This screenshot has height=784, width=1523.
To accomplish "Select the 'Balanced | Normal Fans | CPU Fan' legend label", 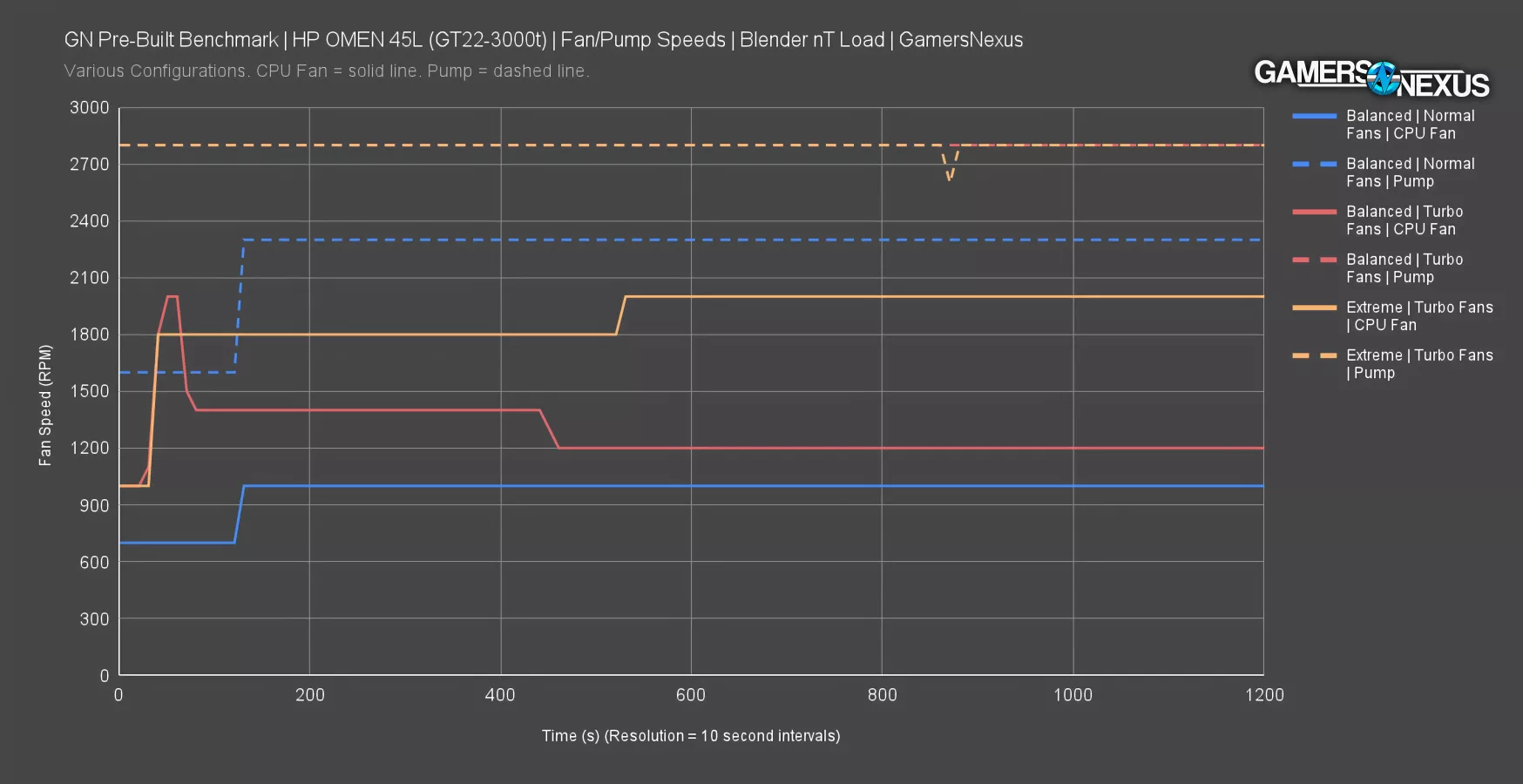I will [1410, 125].
